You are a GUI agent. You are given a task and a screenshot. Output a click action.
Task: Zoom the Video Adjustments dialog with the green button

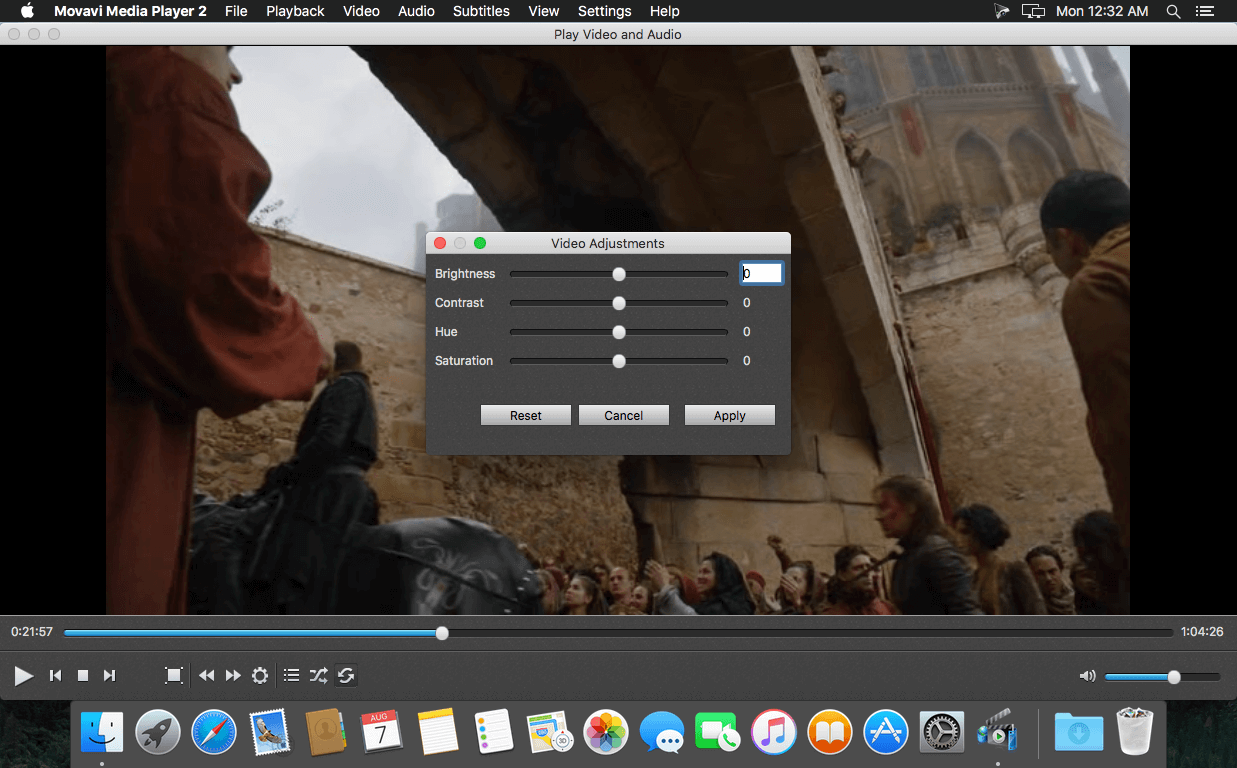point(480,243)
